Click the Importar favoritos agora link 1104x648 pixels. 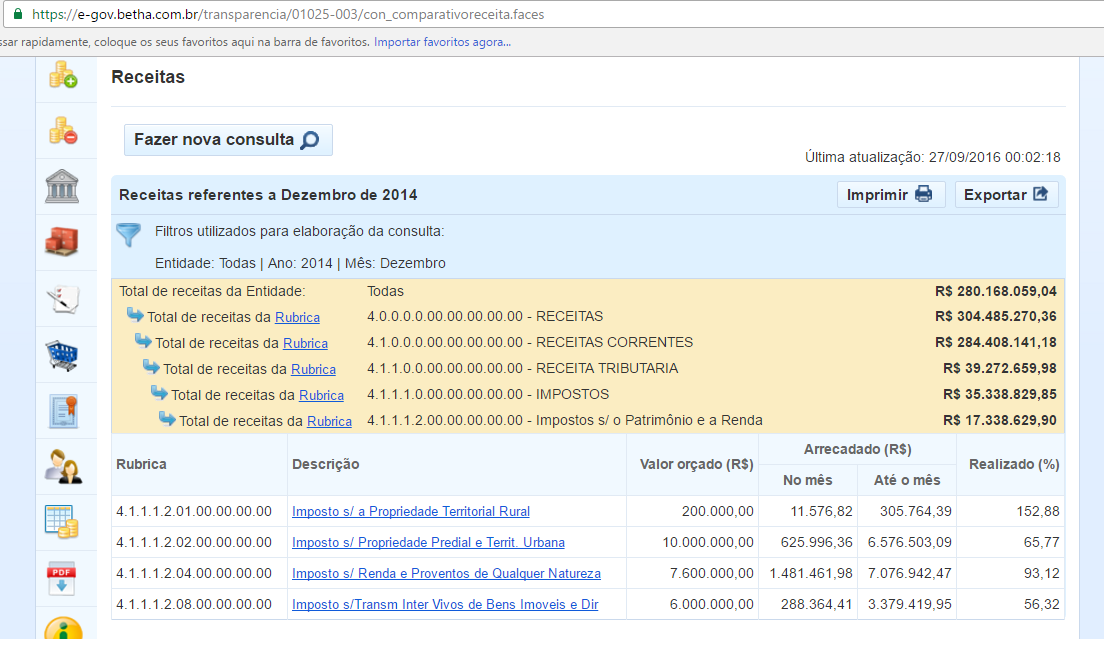click(442, 42)
